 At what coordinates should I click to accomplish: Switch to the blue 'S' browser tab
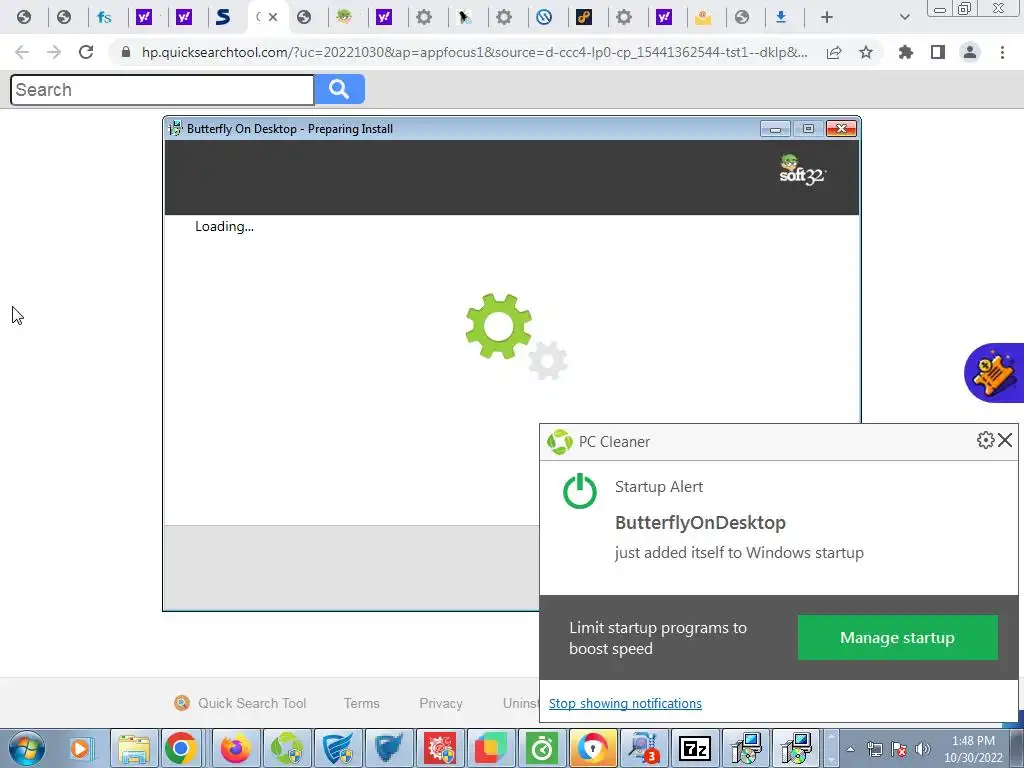(x=223, y=17)
